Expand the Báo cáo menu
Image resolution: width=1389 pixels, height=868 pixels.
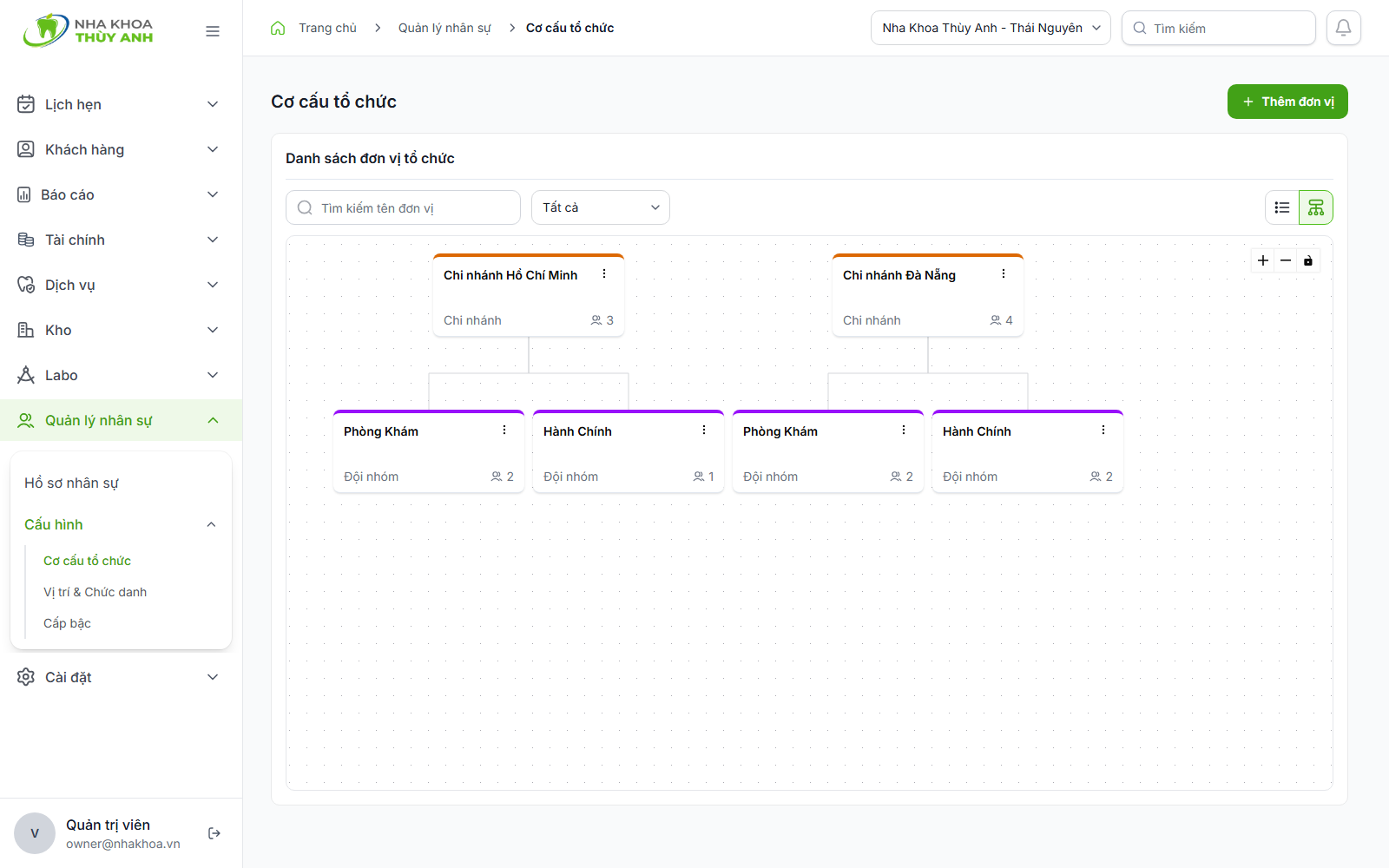pos(122,194)
